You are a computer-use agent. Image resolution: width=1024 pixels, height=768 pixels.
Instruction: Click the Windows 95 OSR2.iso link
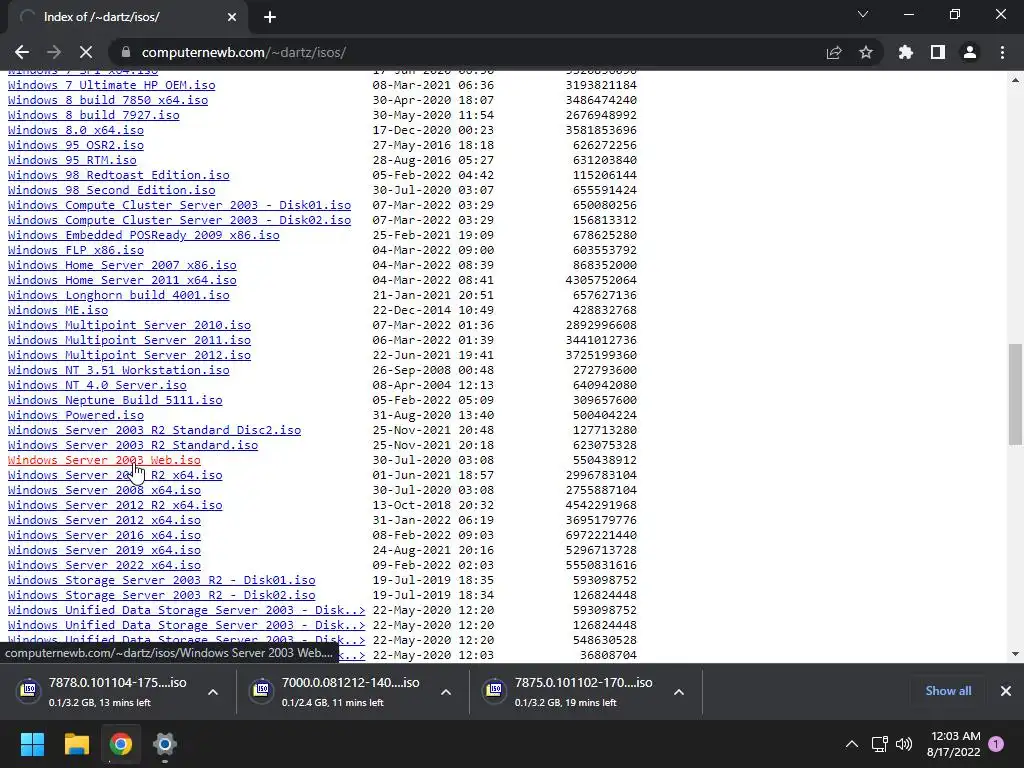click(x=76, y=145)
